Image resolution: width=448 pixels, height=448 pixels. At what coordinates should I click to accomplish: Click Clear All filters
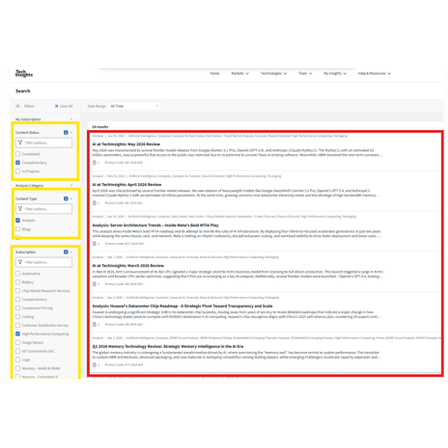point(64,106)
